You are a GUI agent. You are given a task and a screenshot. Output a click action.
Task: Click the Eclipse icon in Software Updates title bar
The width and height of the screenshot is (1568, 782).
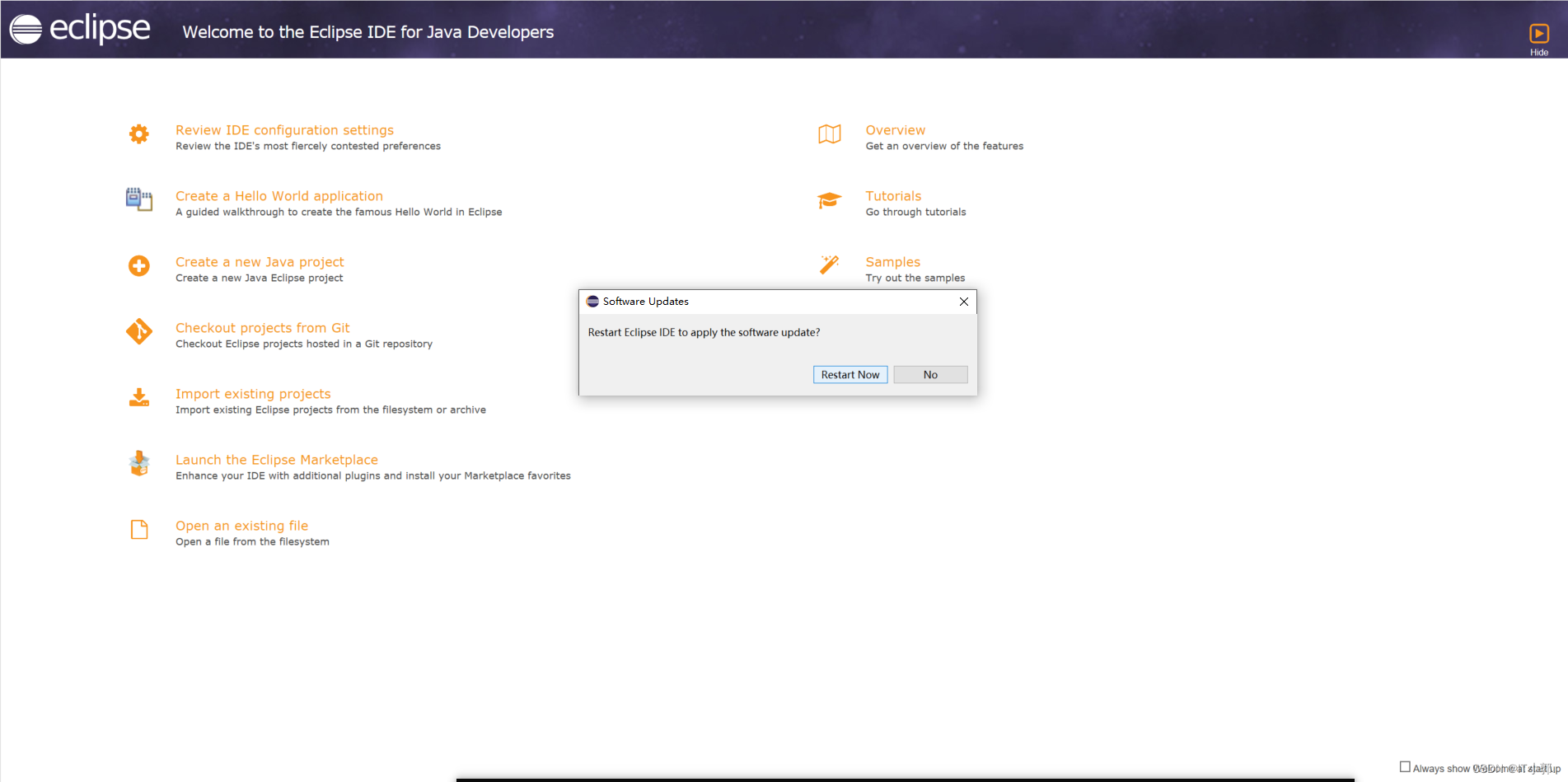click(x=592, y=302)
